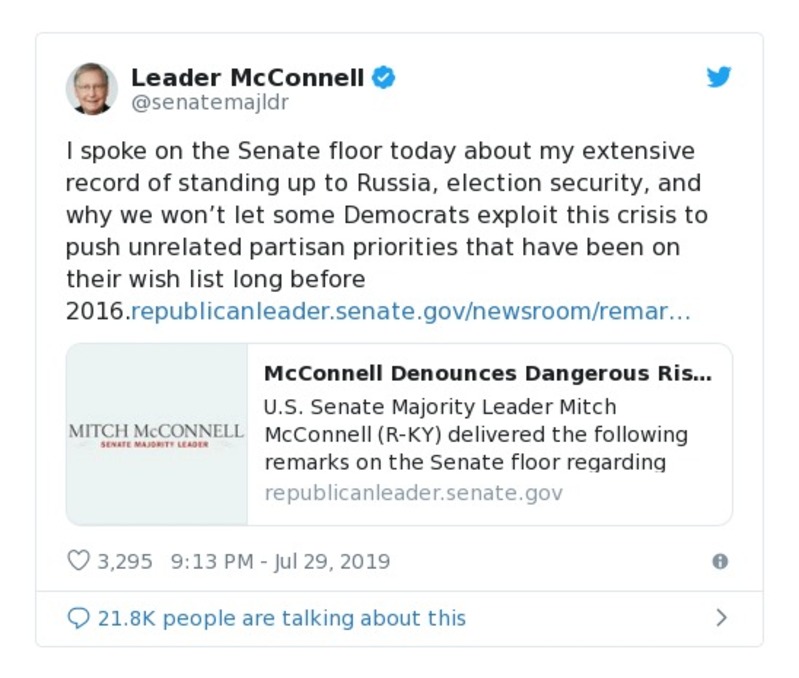
Task: Like the tweet with heart icon
Action: click(x=78, y=561)
